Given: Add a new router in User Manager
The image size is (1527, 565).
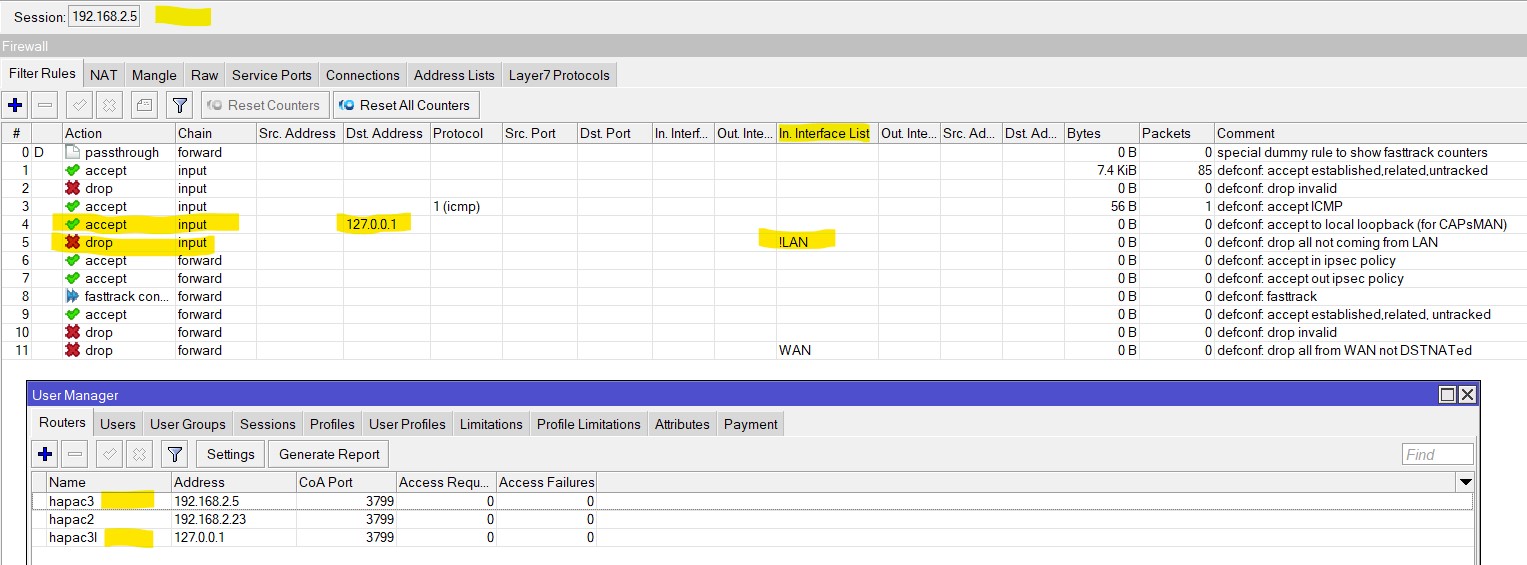Looking at the screenshot, I should (x=45, y=454).
